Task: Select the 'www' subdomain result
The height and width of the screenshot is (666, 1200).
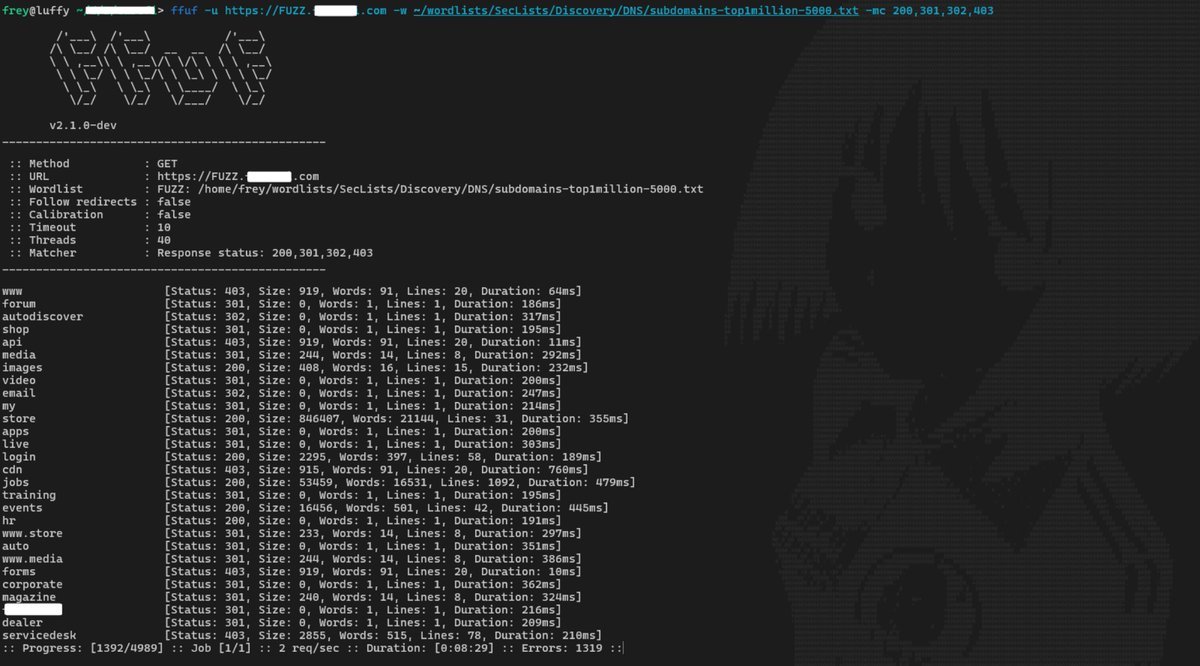Action: point(12,291)
